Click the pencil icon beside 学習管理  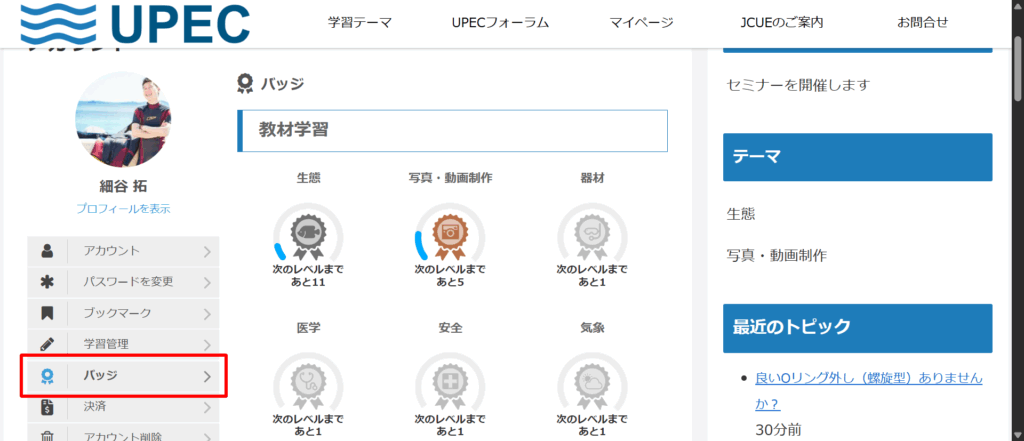tap(47, 344)
